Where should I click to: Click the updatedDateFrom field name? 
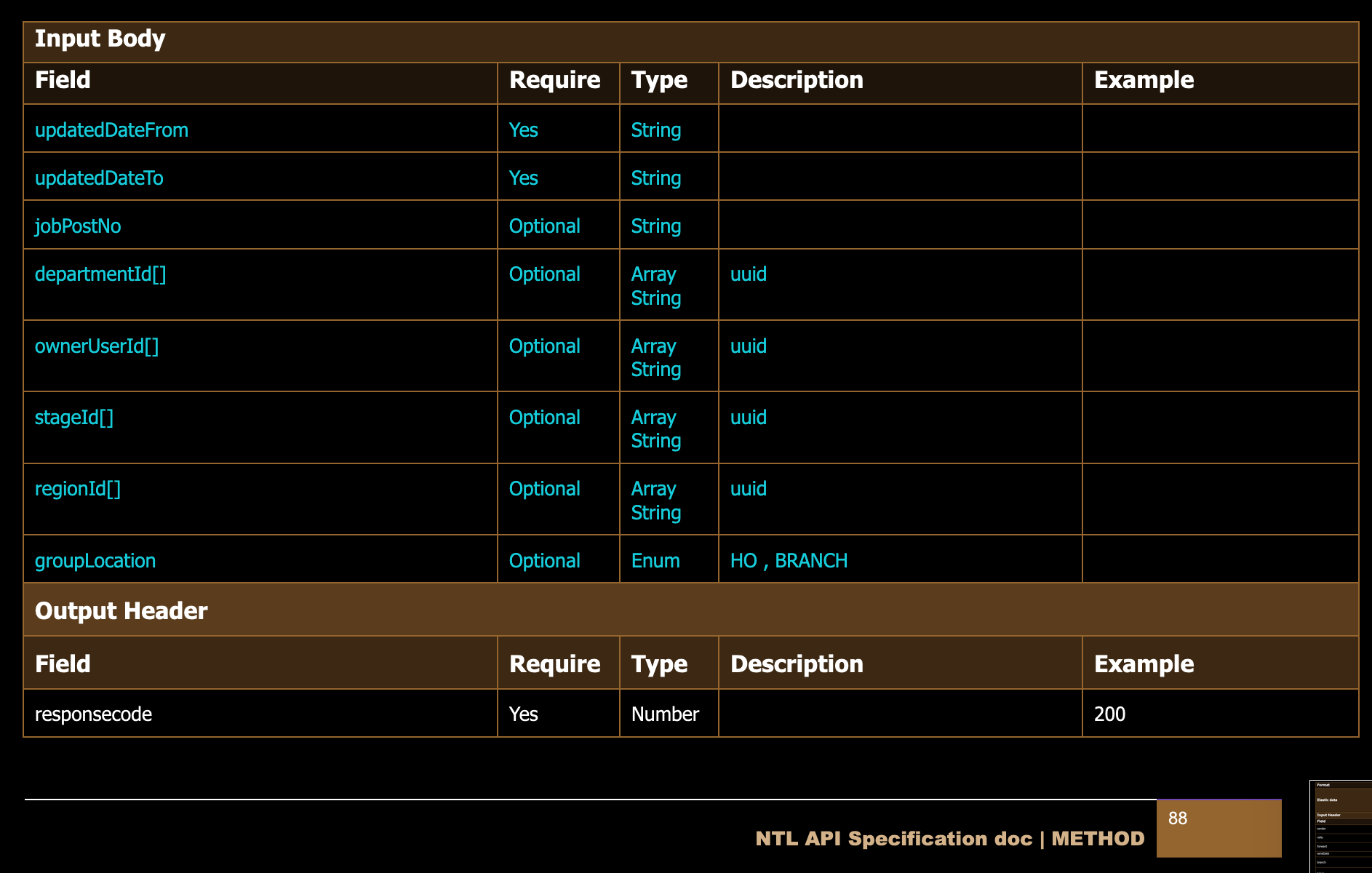(111, 130)
